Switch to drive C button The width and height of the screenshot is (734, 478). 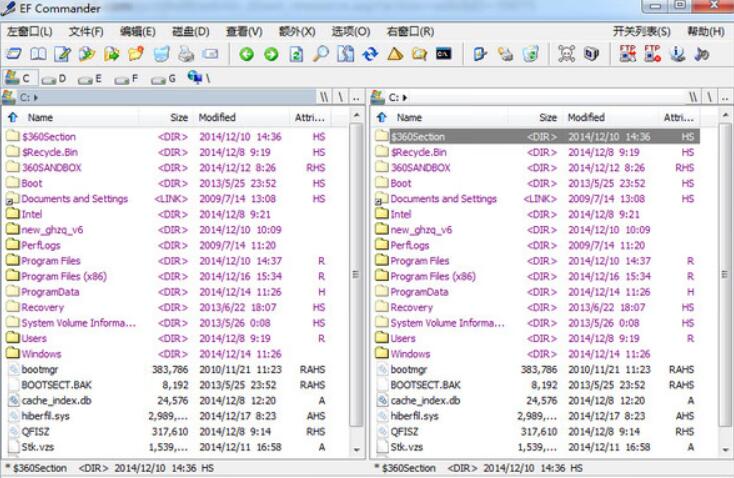pos(18,78)
